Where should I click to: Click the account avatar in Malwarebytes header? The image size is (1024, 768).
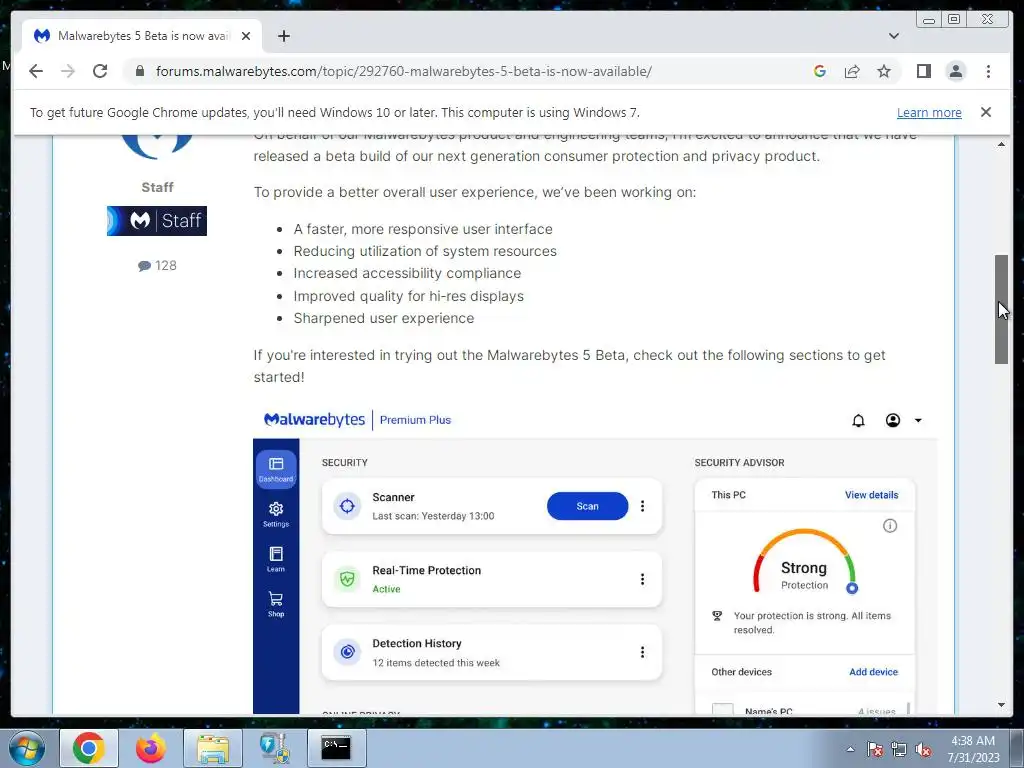pos(893,421)
